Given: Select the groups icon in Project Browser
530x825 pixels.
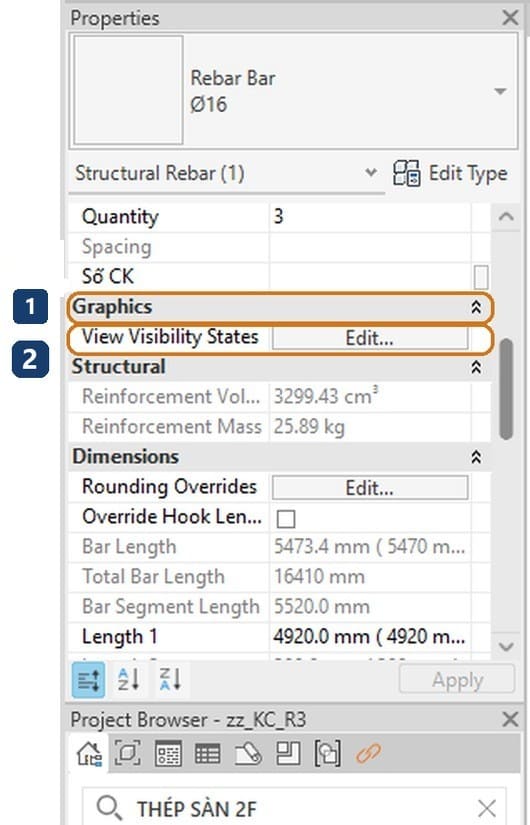Looking at the screenshot, I should click(x=327, y=753).
